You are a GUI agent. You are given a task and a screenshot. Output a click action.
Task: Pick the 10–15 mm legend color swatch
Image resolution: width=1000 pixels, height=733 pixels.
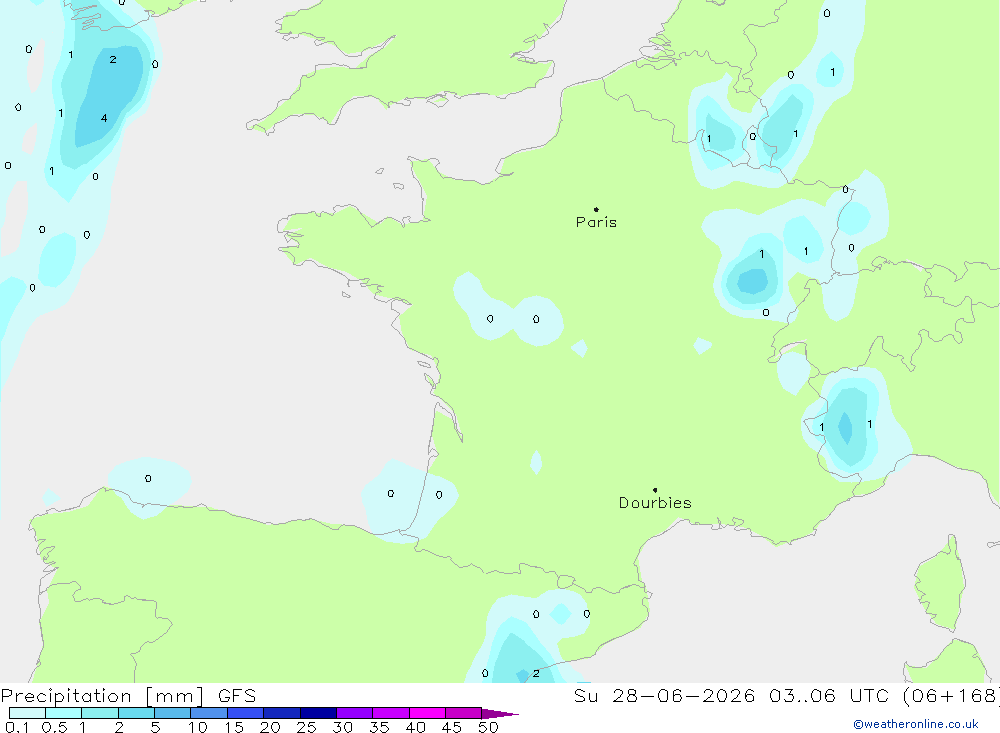click(x=209, y=713)
